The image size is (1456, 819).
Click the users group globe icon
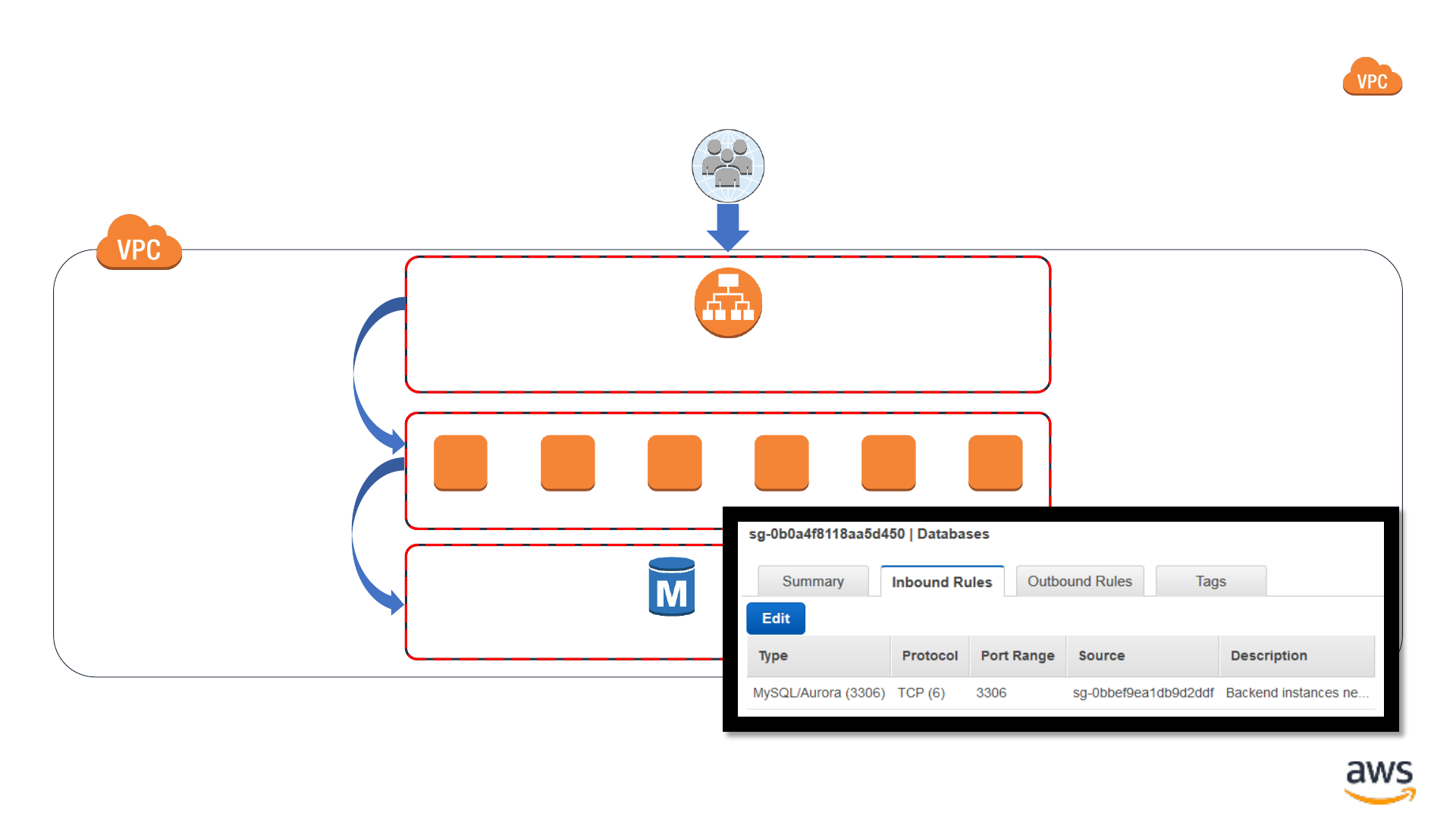point(728,165)
